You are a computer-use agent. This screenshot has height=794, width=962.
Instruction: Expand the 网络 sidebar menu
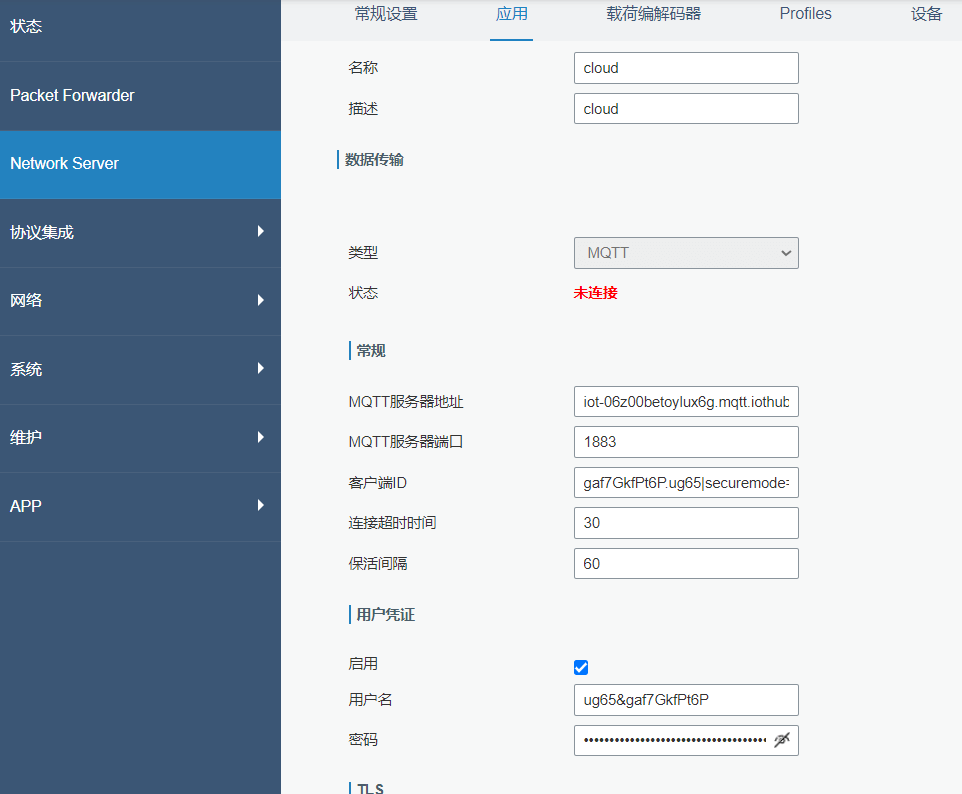140,300
